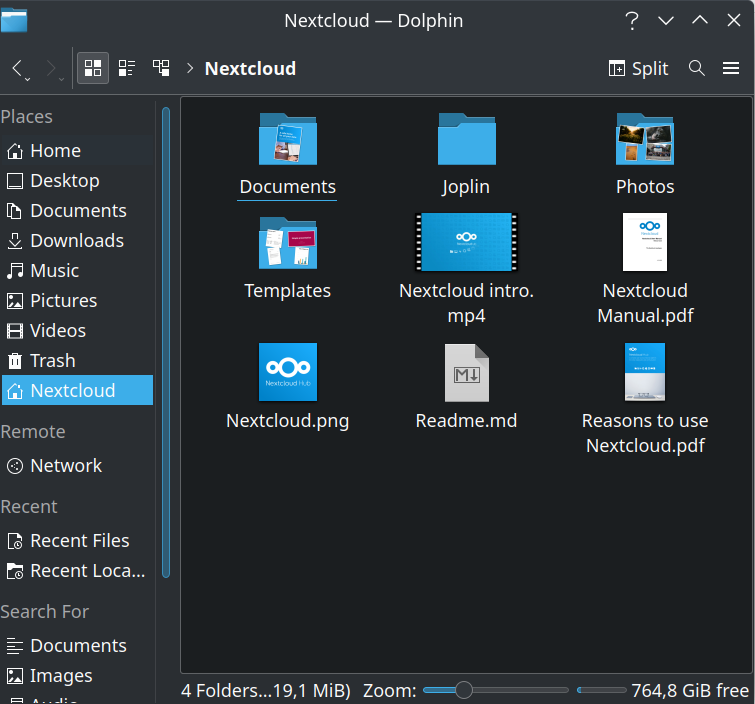Go back with the back arrow button
The width and height of the screenshot is (755, 704).
(17, 68)
